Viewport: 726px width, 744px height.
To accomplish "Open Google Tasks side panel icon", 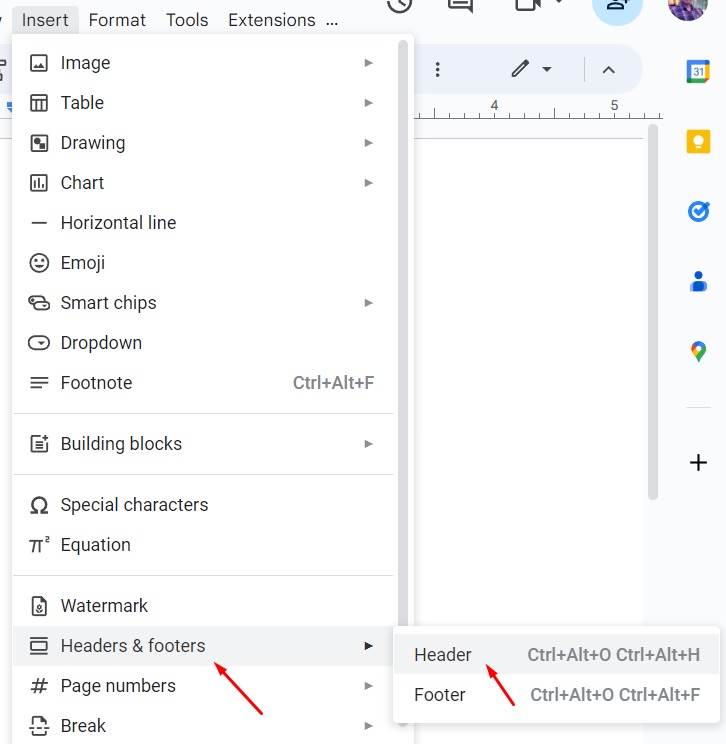I will tap(698, 211).
